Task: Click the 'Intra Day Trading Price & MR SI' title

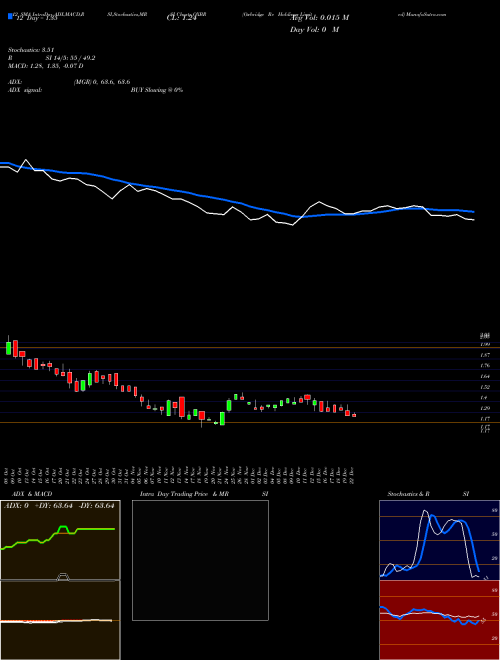Action: pyautogui.click(x=204, y=494)
